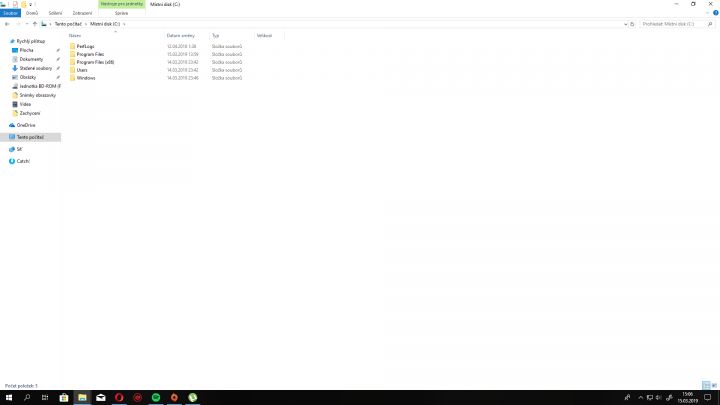Collapse the ribbon with the small chevron
Screen dimensions: 720x405
pyautogui.click(x=708, y=13)
